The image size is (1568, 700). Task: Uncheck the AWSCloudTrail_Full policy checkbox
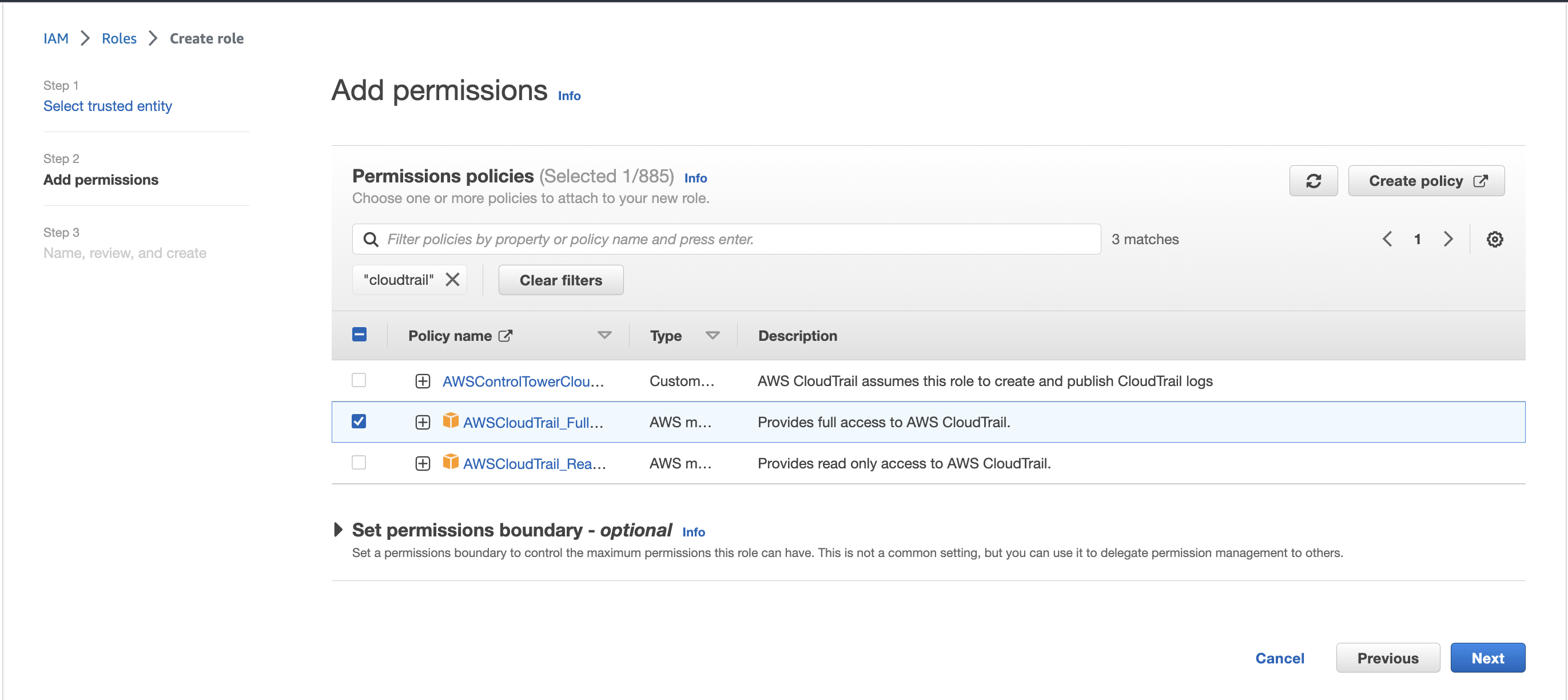[x=359, y=422]
